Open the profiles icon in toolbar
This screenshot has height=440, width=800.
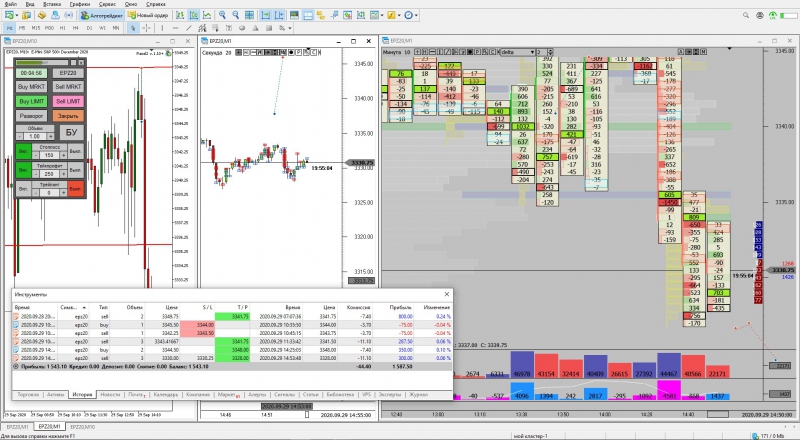pos(26,15)
